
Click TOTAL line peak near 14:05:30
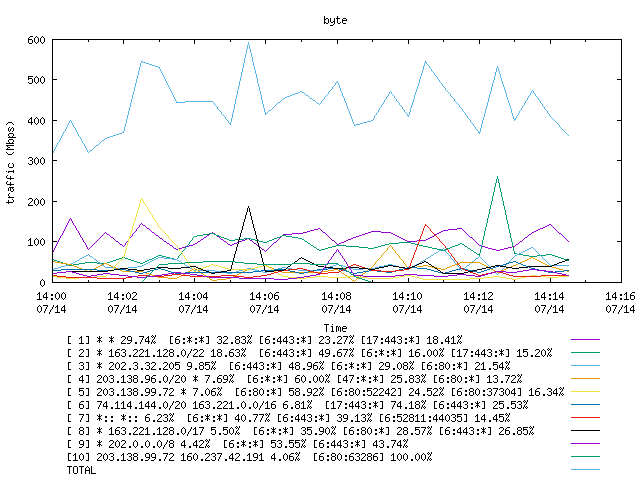248,42
